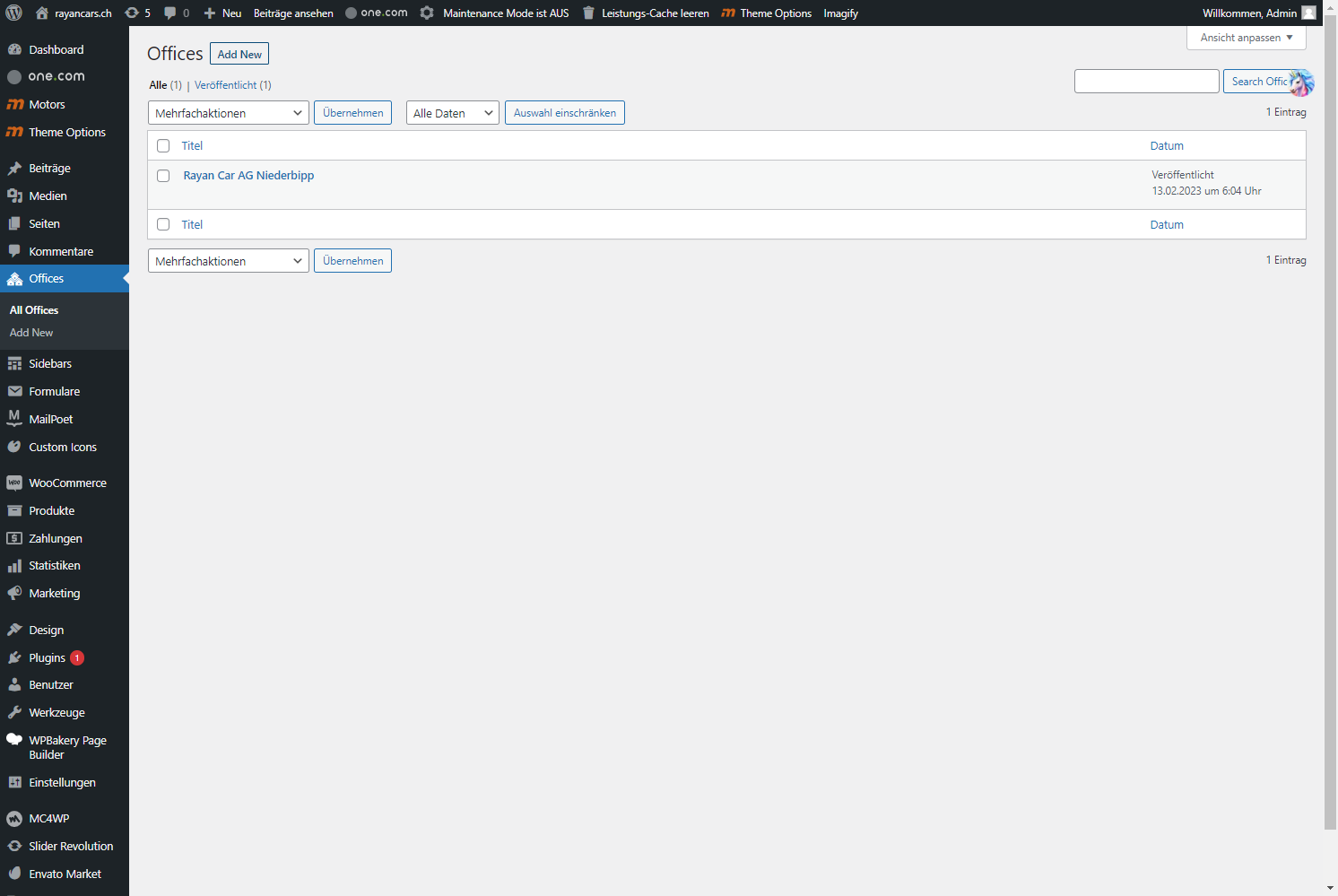Open the Willkommen, Admin account menu
Screen dimensions: 1338x896
point(1259,13)
